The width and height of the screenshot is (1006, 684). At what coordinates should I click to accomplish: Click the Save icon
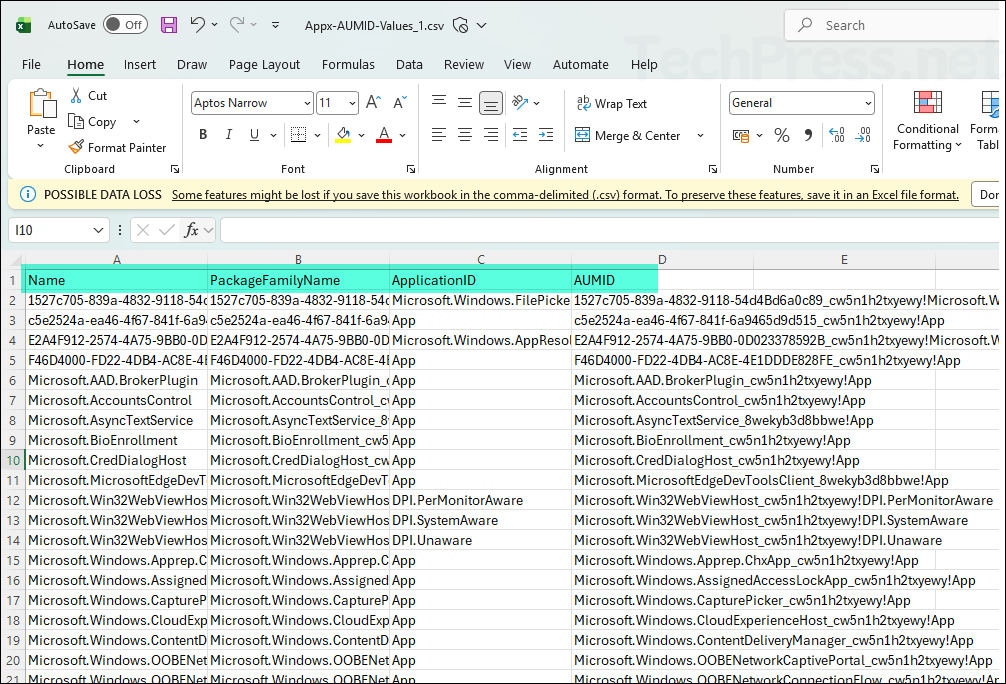pyautogui.click(x=168, y=24)
